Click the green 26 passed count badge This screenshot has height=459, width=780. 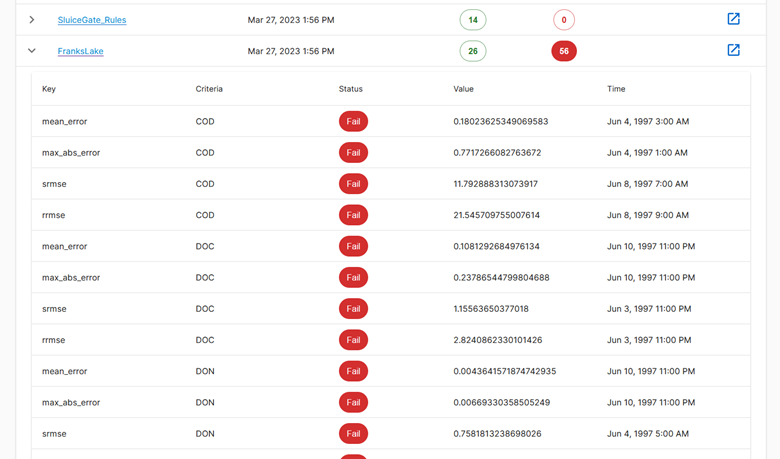(473, 51)
